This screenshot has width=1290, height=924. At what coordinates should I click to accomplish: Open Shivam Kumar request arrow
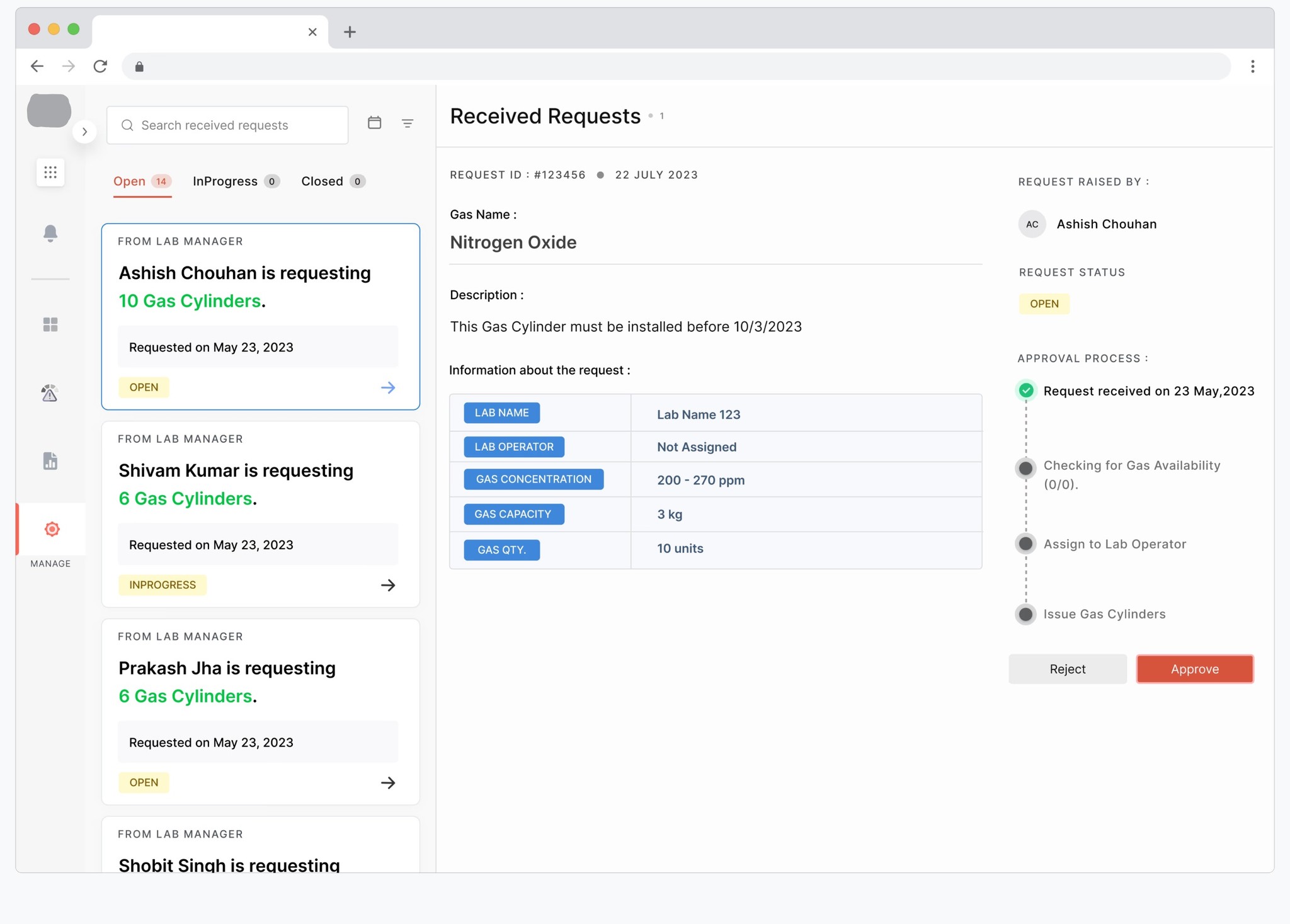[x=388, y=585]
